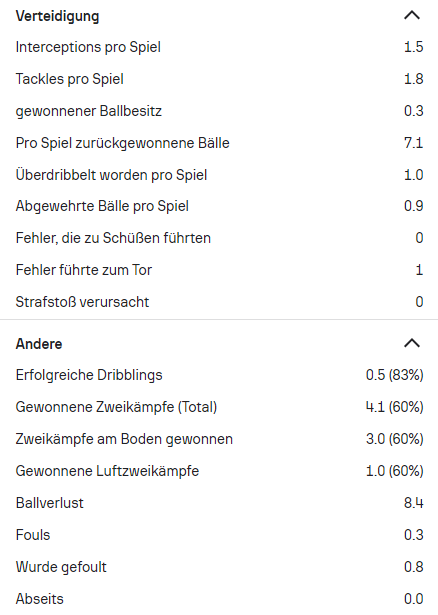Collapse the Andere section chevron

412,344
